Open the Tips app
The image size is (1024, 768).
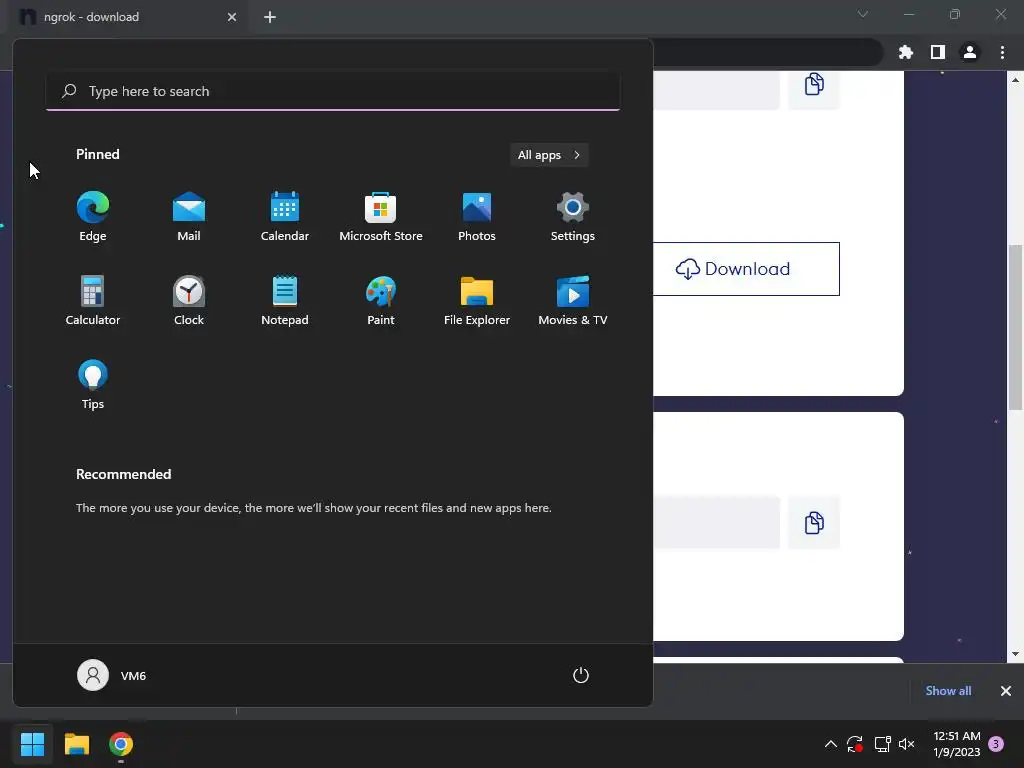point(93,385)
